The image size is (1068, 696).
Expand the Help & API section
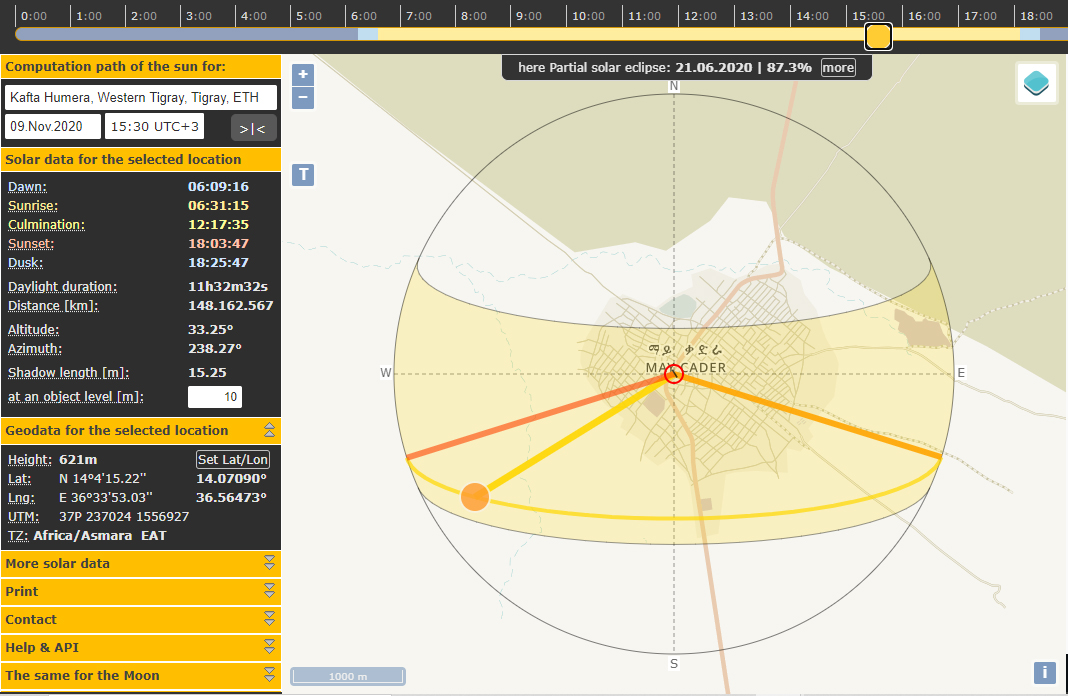coord(269,647)
